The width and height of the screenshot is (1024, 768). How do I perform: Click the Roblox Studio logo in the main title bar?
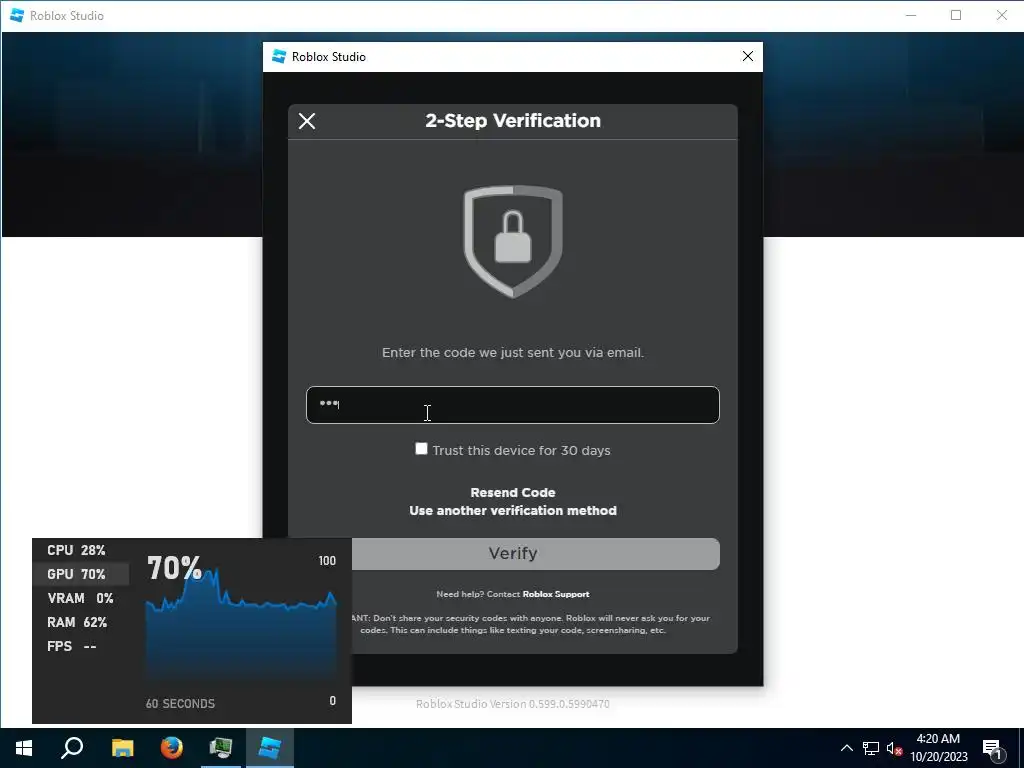17,16
